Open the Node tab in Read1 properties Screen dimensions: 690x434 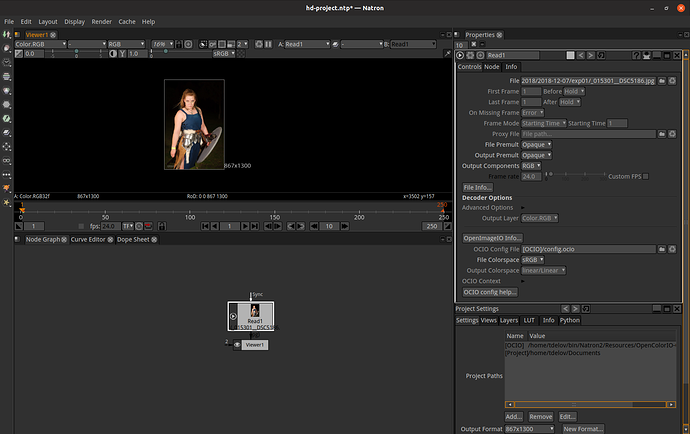(x=492, y=67)
